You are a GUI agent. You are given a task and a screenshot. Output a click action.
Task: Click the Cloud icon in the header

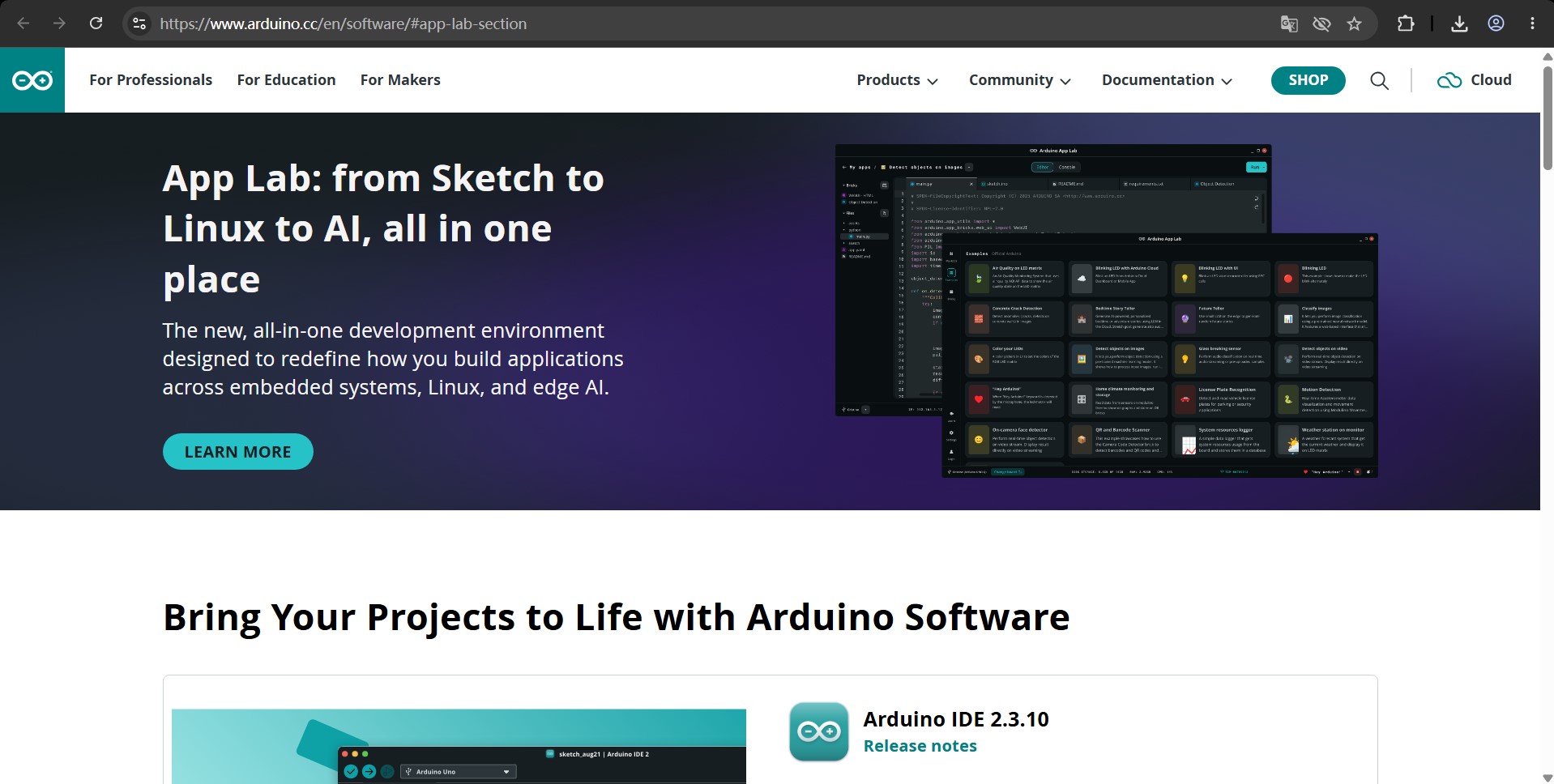coord(1449,80)
